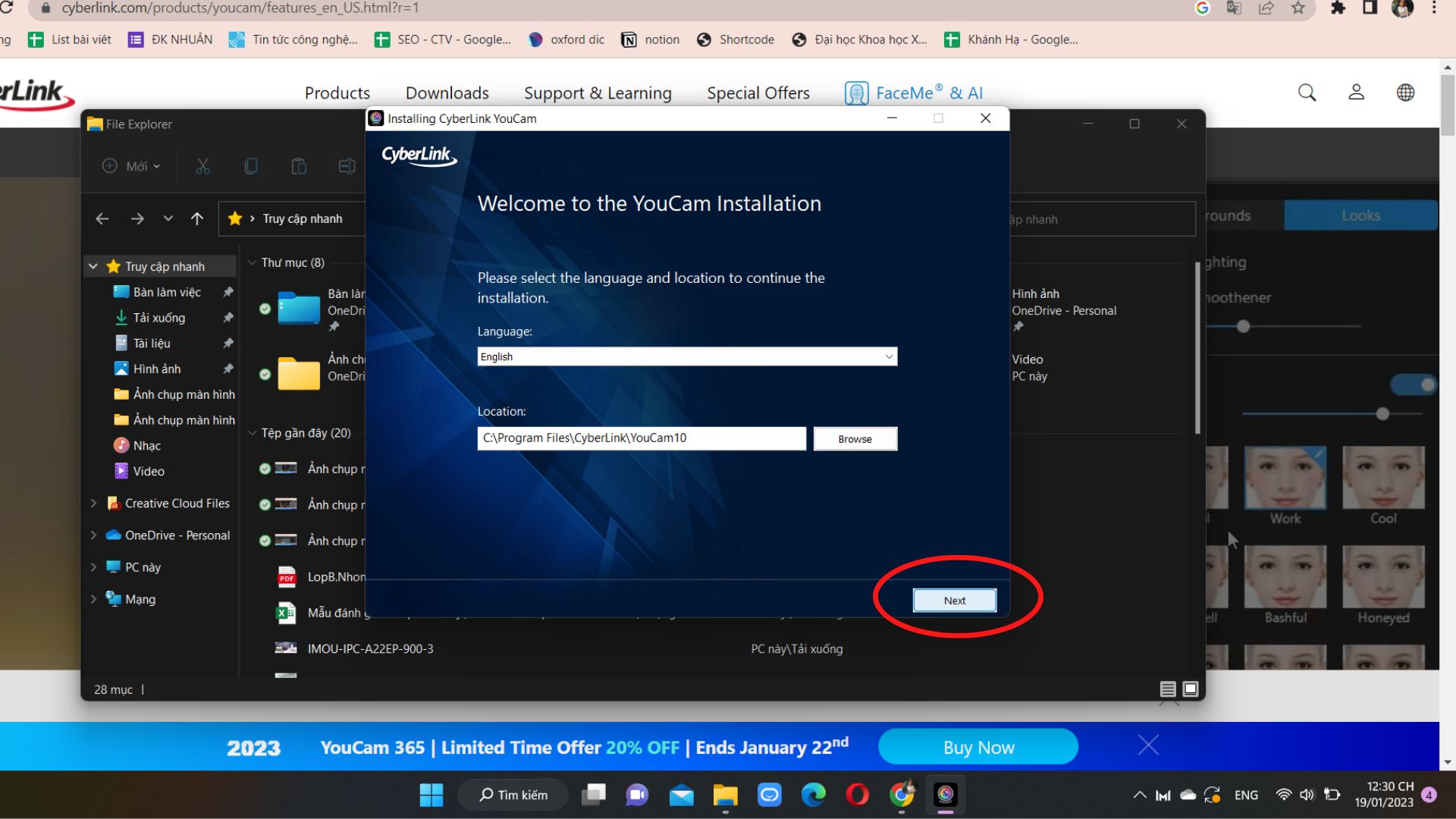Screen dimensions: 1456x819
Task: Open Chrome extensions puzzle icon
Action: (1338, 8)
